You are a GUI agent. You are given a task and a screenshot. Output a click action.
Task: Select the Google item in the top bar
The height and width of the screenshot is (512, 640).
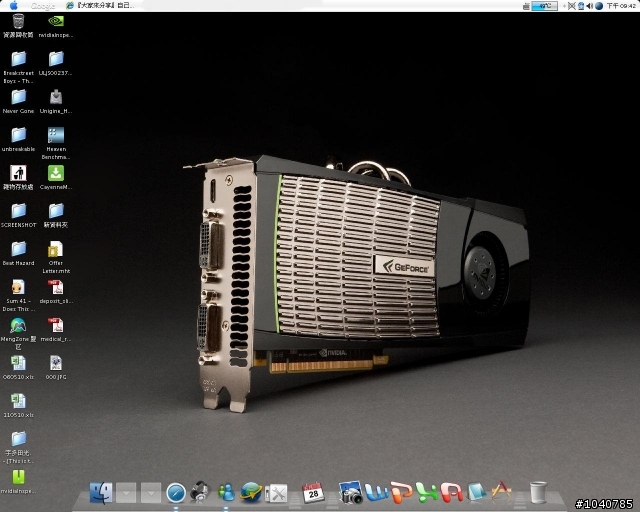[x=43, y=6]
